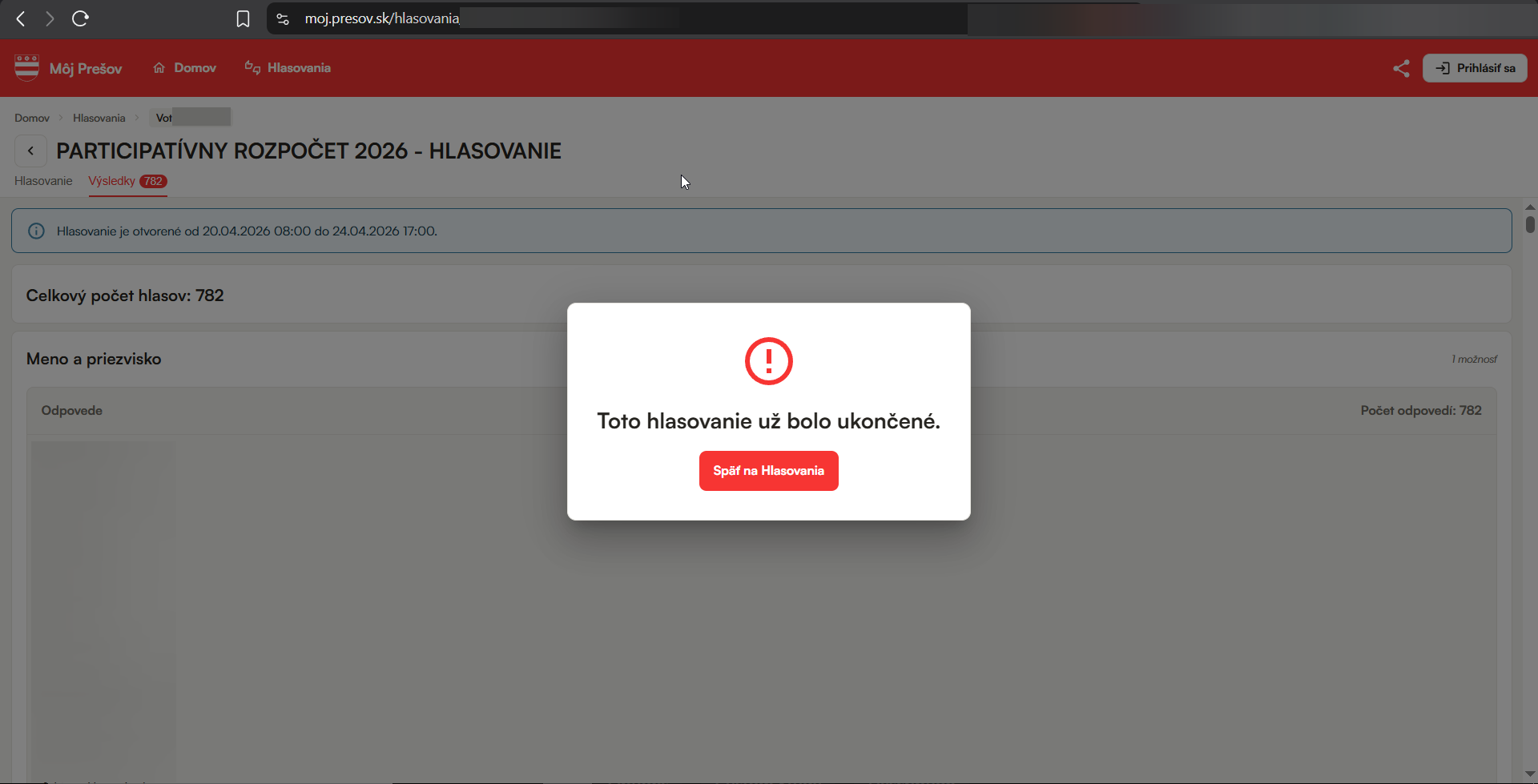Click the Späť na Hlasovania button
The width and height of the screenshot is (1538, 784).
769,471
